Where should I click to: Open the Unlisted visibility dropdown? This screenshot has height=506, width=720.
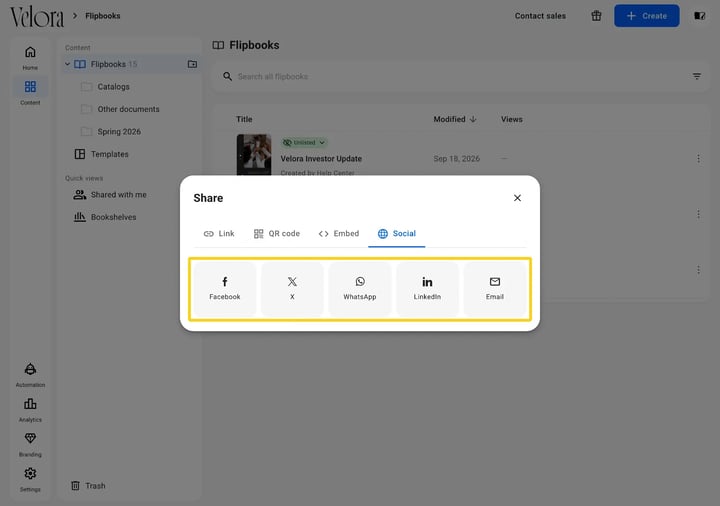tap(304, 142)
